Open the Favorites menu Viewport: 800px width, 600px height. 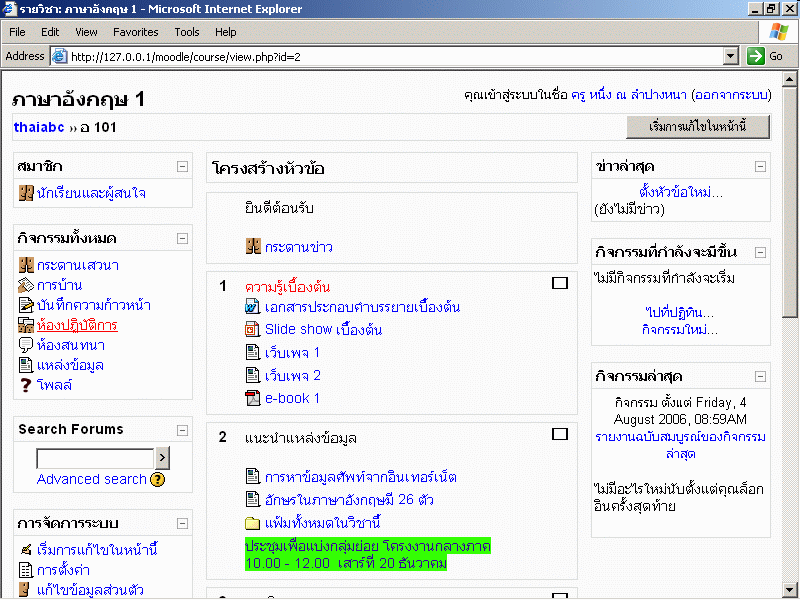(x=135, y=32)
